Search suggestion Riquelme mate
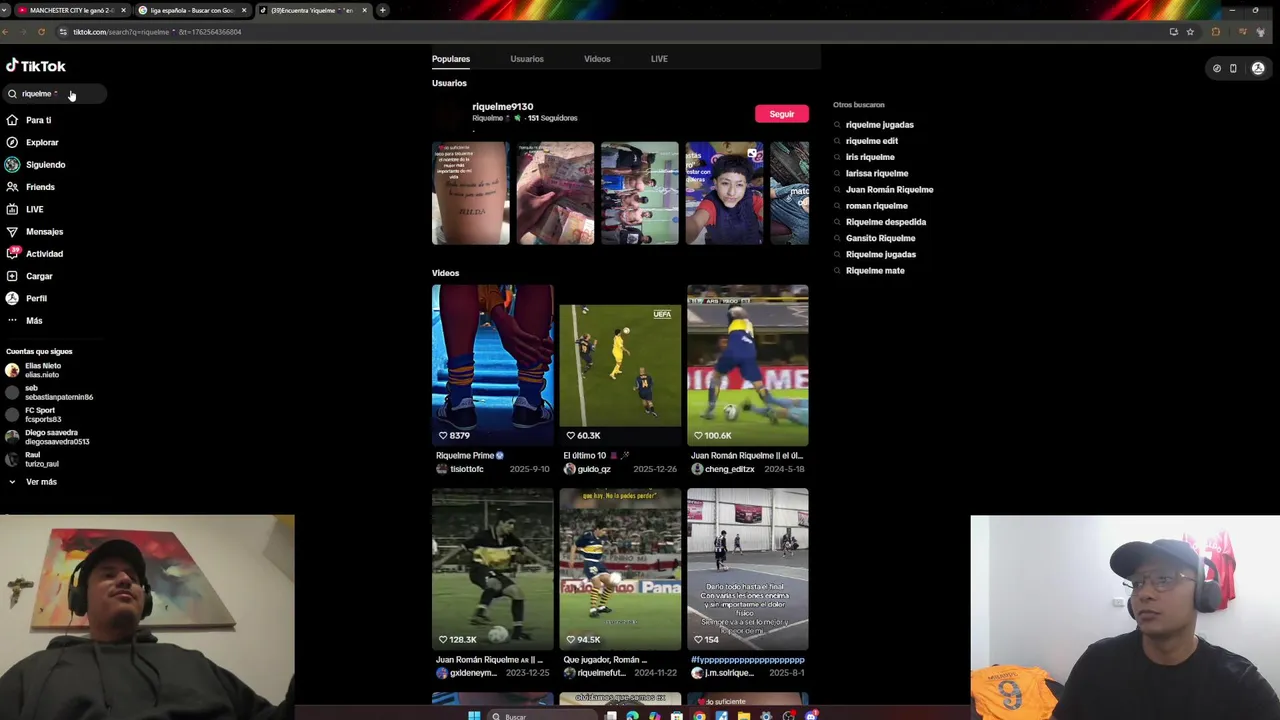1280x720 pixels. tap(875, 271)
